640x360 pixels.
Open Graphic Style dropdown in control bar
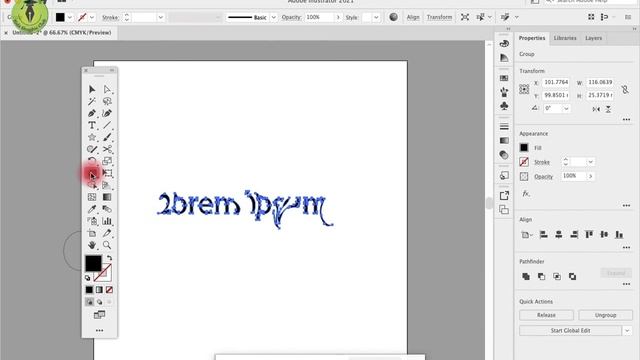pos(376,17)
